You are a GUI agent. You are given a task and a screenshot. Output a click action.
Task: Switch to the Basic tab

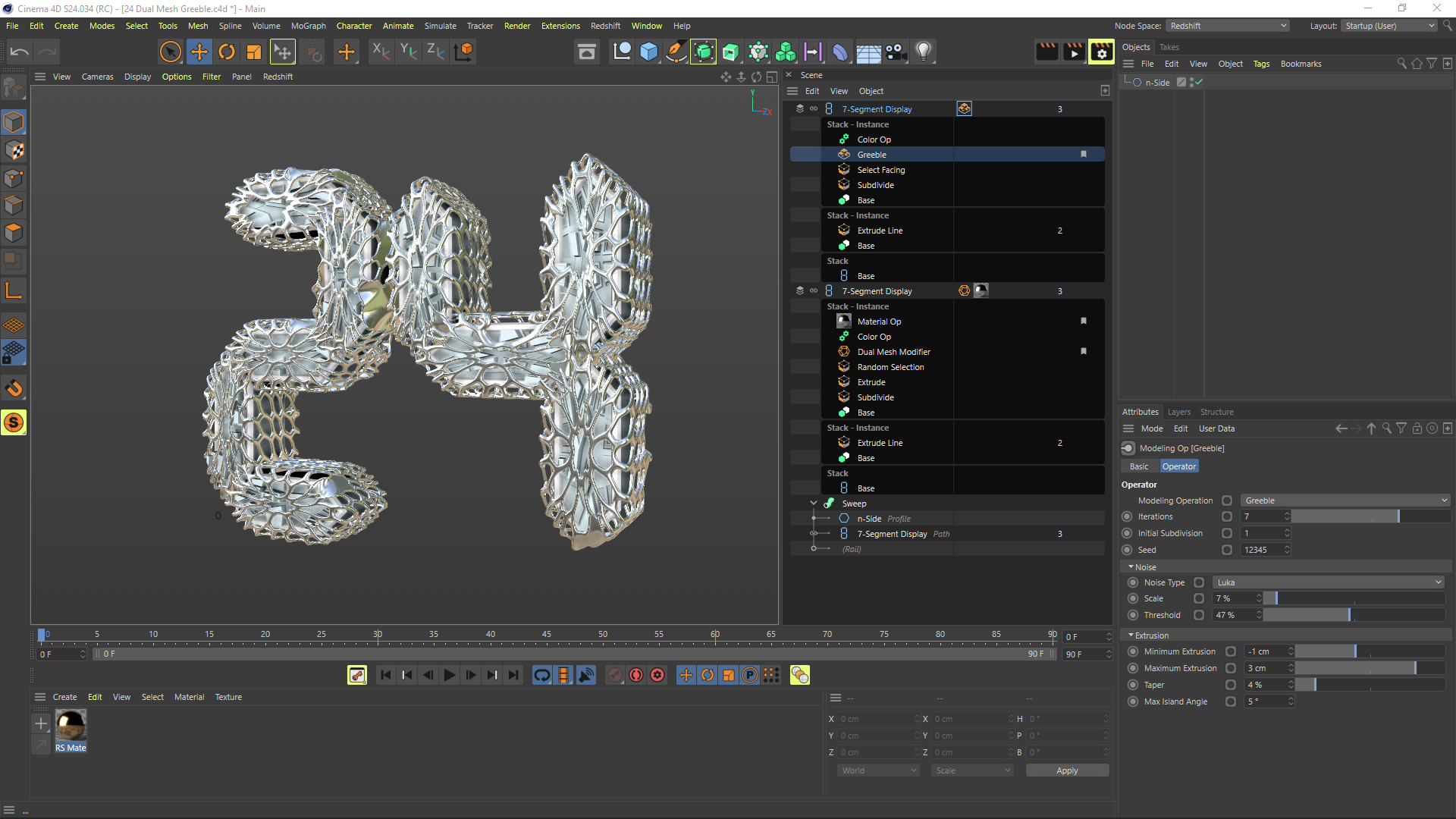tap(1138, 466)
